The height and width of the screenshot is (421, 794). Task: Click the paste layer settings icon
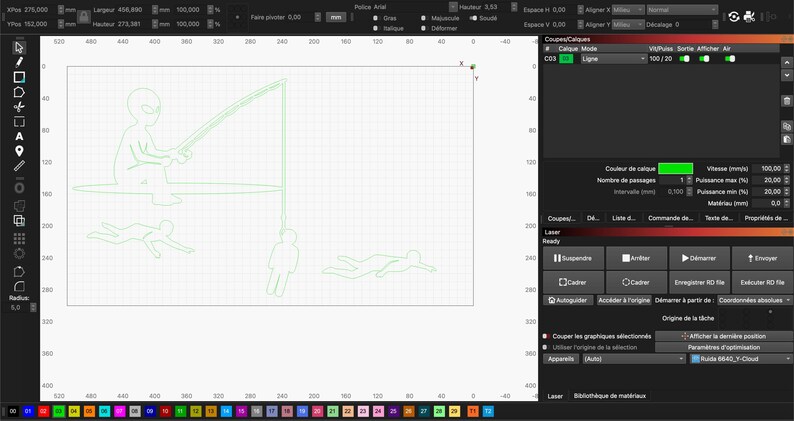point(786,139)
